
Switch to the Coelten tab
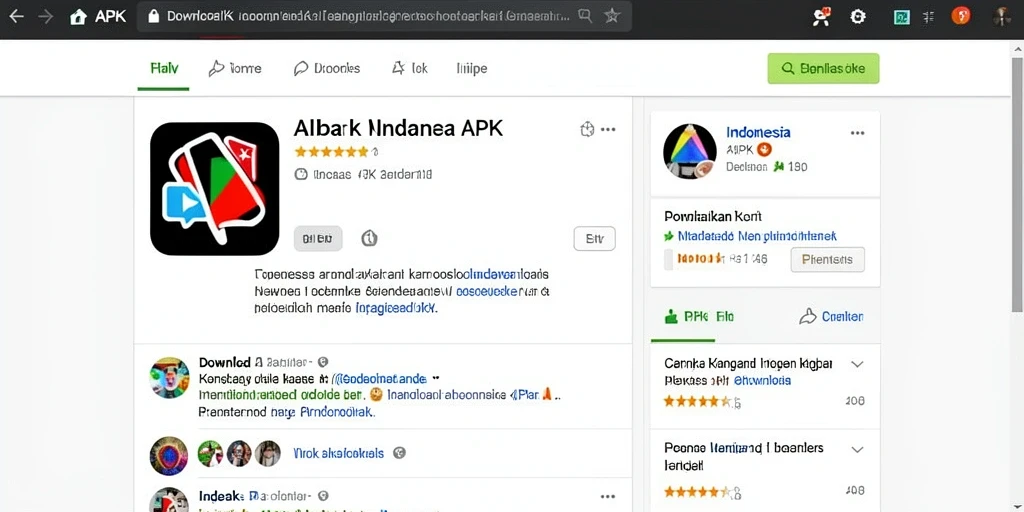coord(831,317)
